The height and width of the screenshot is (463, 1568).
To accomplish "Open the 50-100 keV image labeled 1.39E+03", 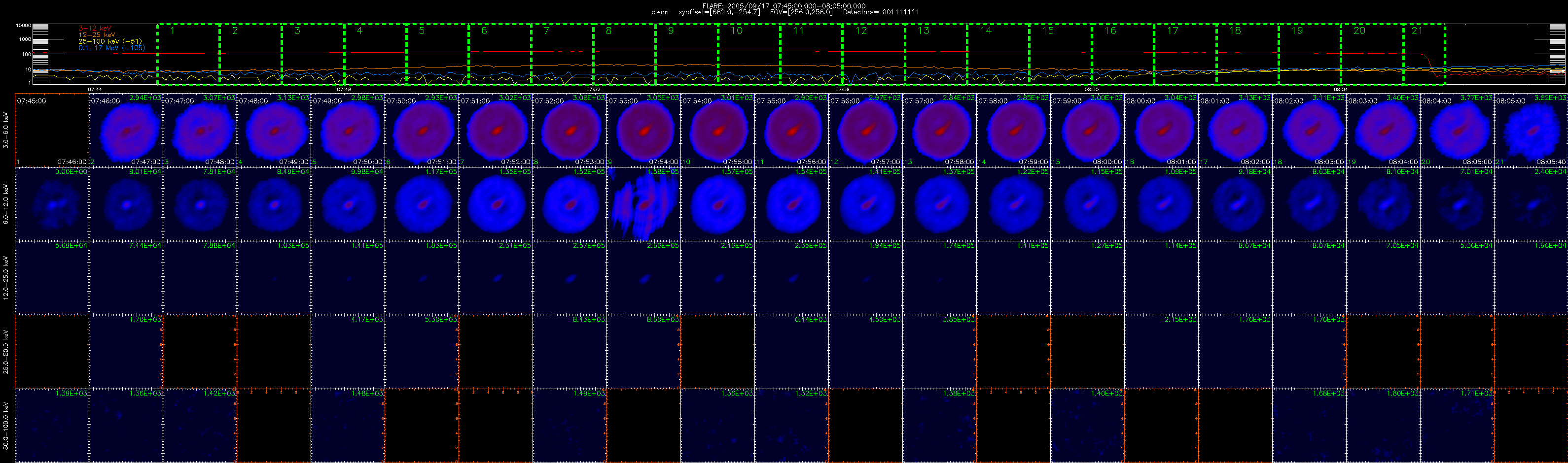I will click(x=52, y=425).
